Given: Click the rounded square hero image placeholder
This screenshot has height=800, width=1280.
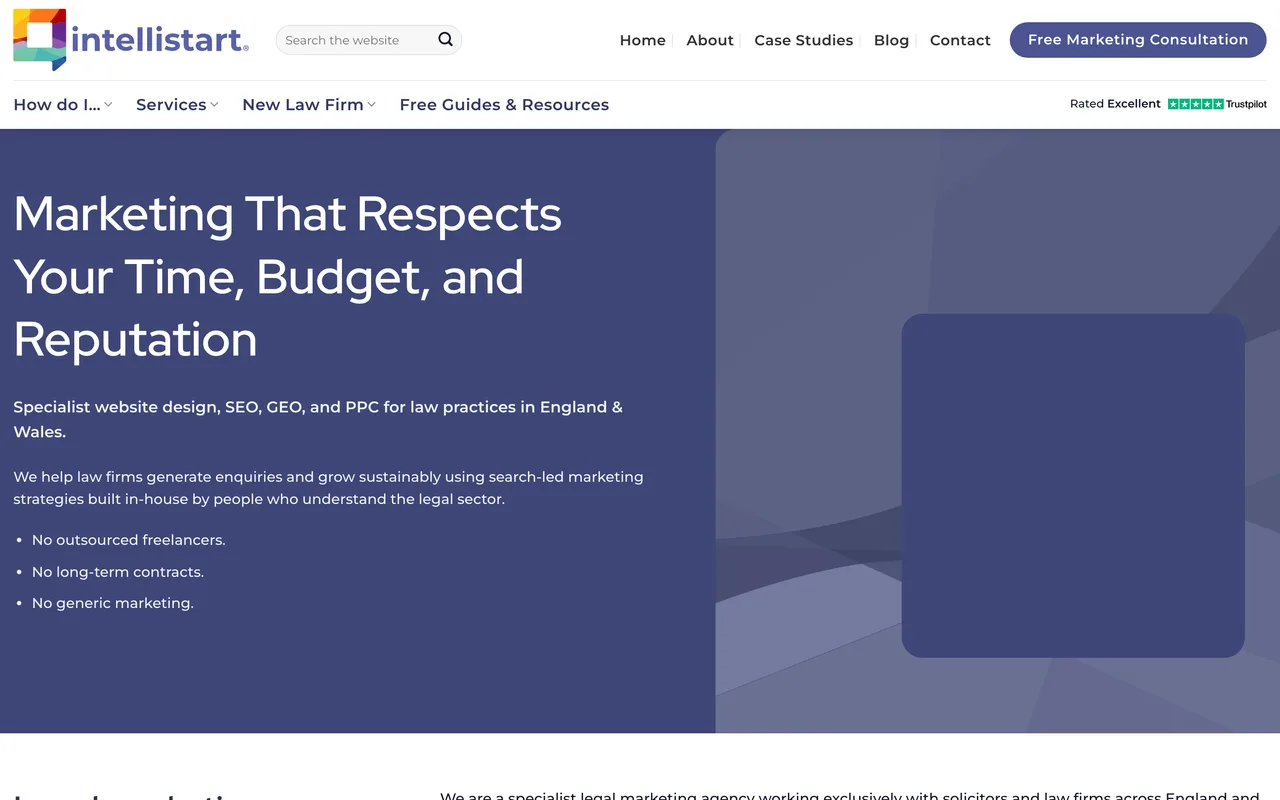Looking at the screenshot, I should coord(1073,486).
